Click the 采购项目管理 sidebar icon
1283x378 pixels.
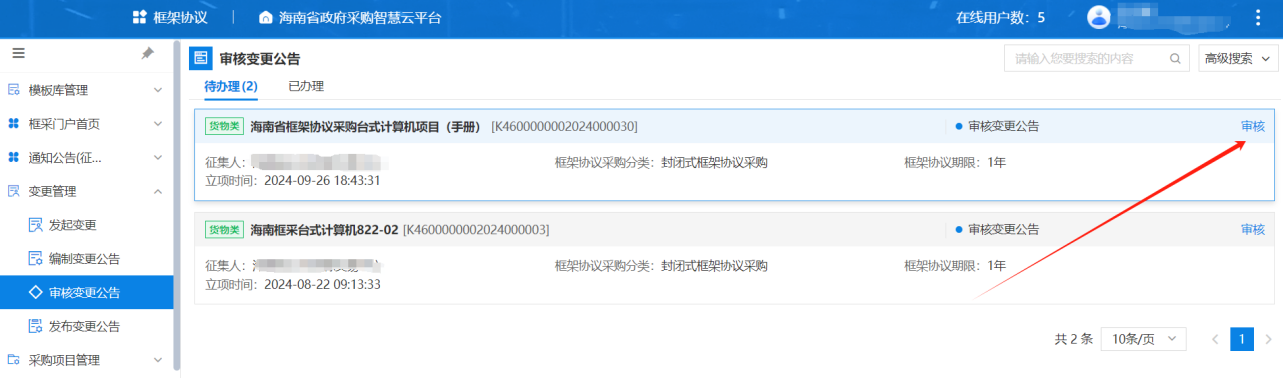tap(14, 360)
